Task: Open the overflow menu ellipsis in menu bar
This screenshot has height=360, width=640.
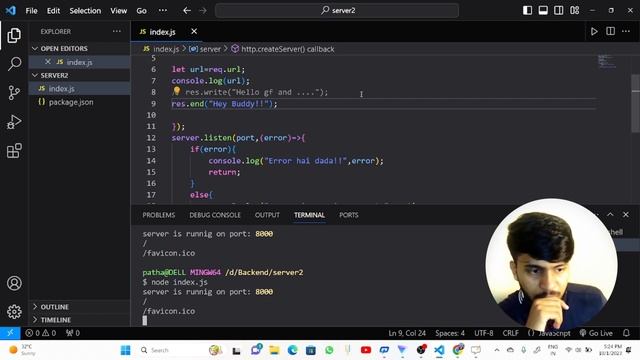Action: [163, 11]
